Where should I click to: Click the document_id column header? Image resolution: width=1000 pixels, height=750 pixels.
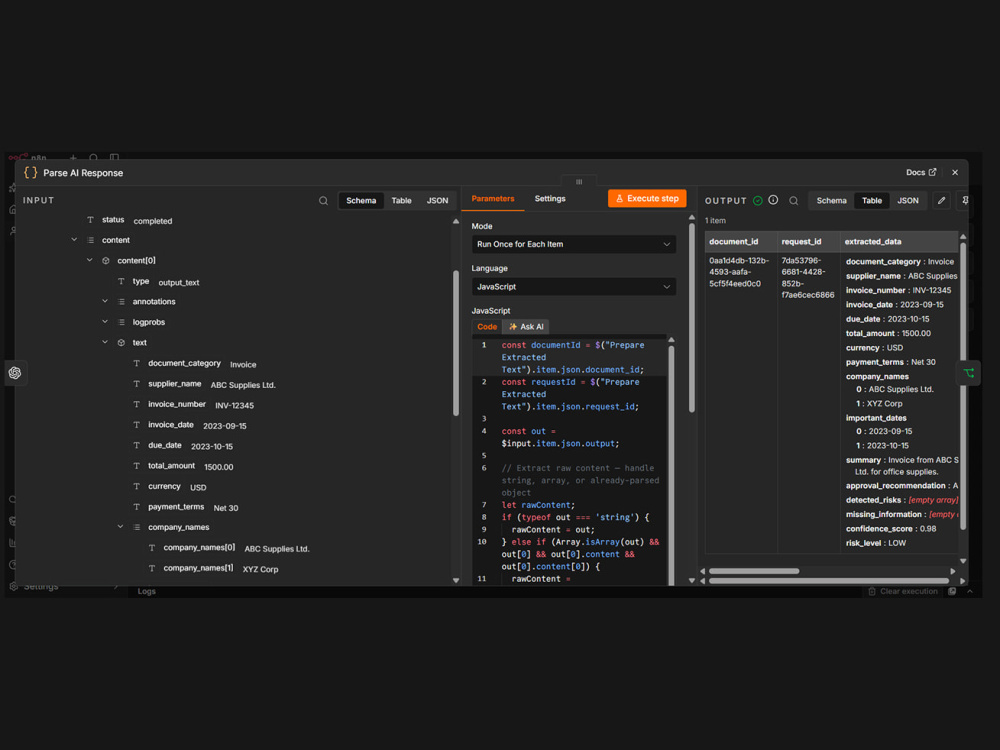click(x=734, y=242)
